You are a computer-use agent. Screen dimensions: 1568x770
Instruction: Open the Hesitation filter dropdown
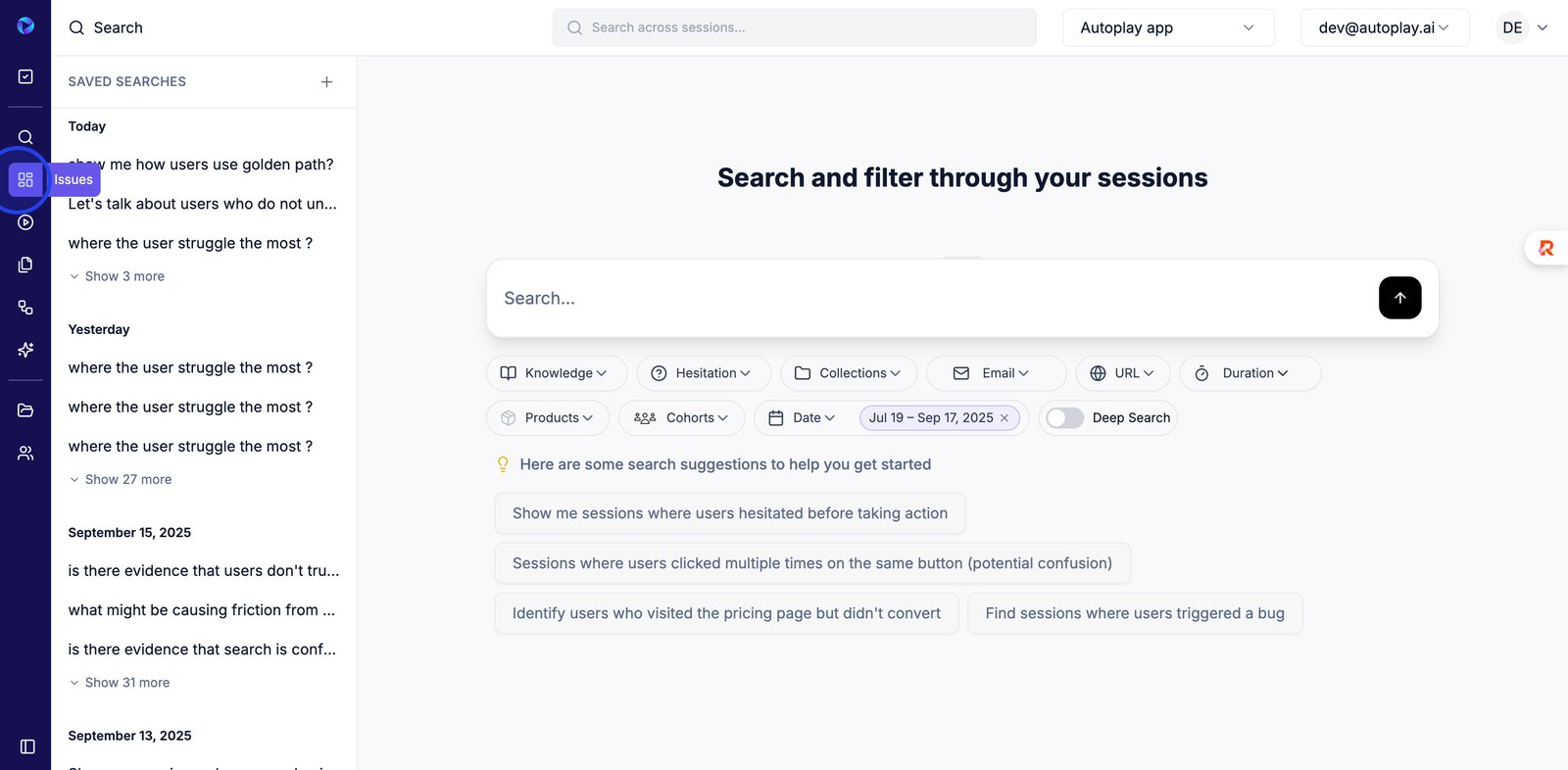[x=703, y=373]
